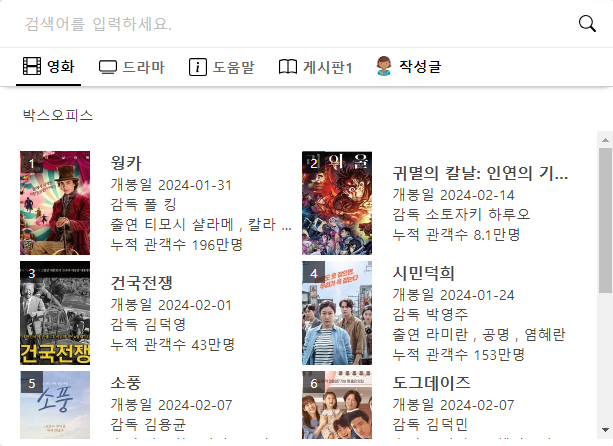Screen dimensions: 613x446
Task: Open the 작성글 tab
Action: pyautogui.click(x=409, y=66)
